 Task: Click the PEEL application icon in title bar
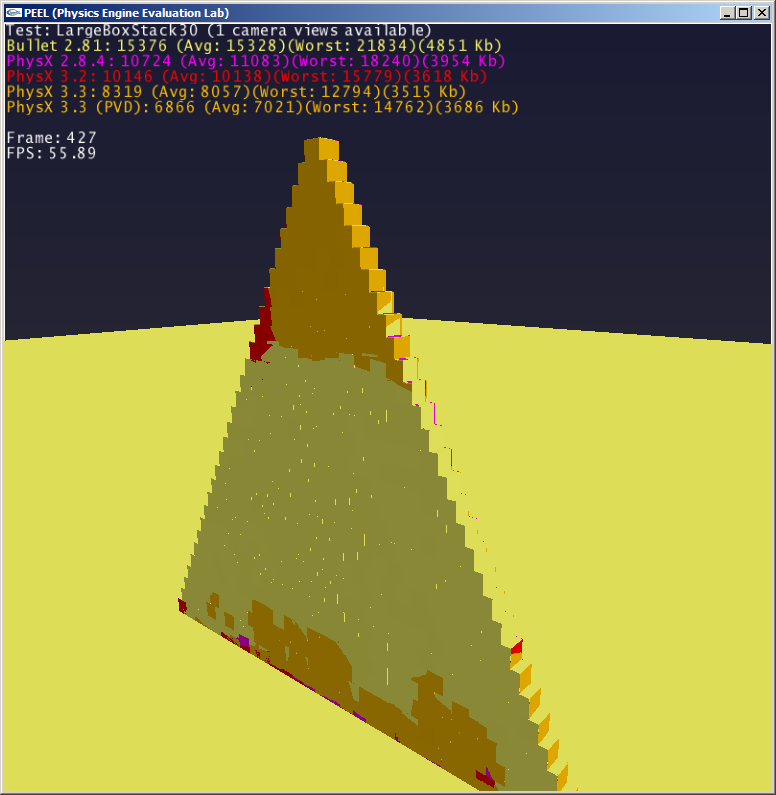pyautogui.click(x=14, y=13)
